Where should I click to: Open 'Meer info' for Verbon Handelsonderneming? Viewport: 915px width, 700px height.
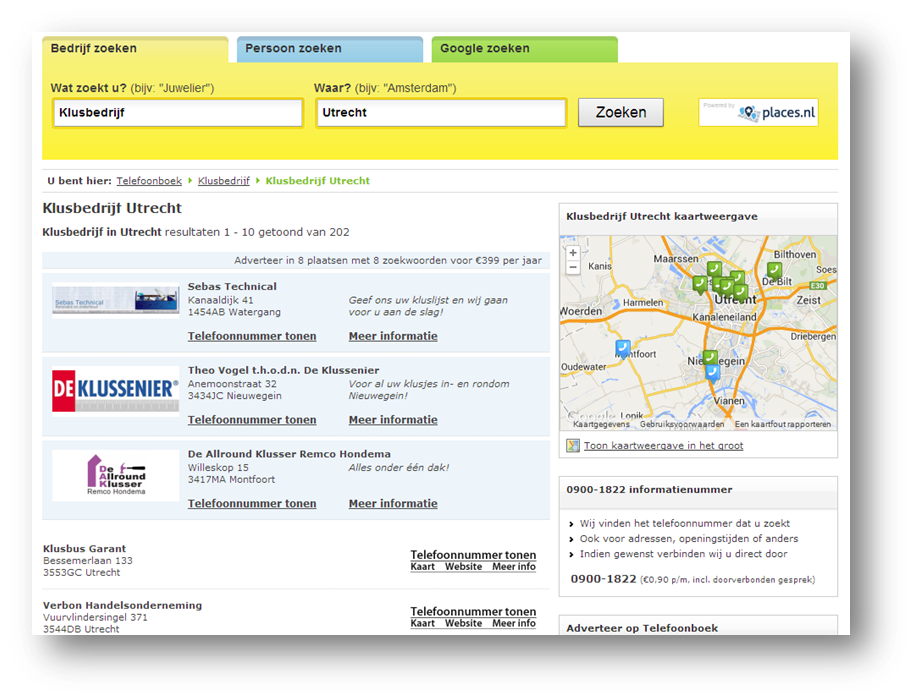(514, 623)
